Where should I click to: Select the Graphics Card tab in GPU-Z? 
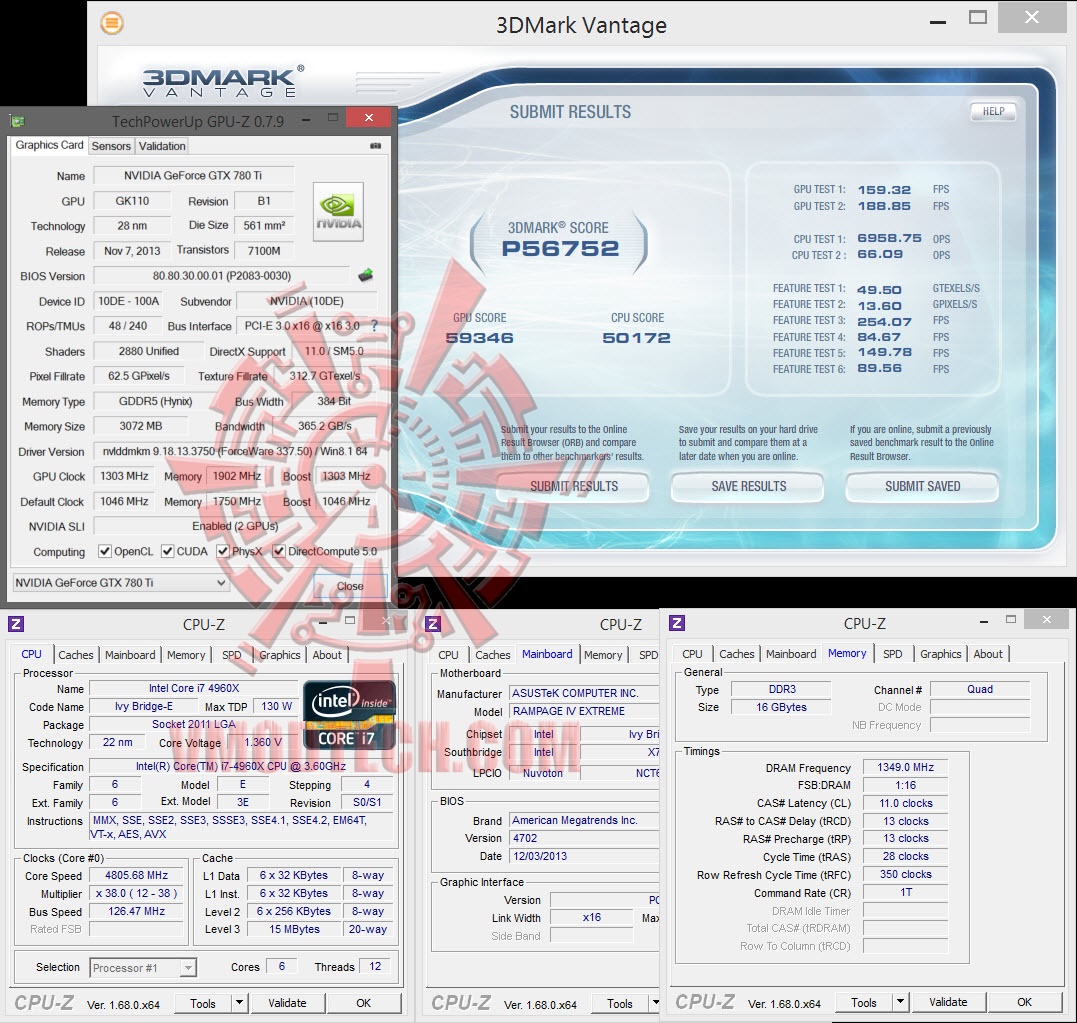tap(49, 145)
